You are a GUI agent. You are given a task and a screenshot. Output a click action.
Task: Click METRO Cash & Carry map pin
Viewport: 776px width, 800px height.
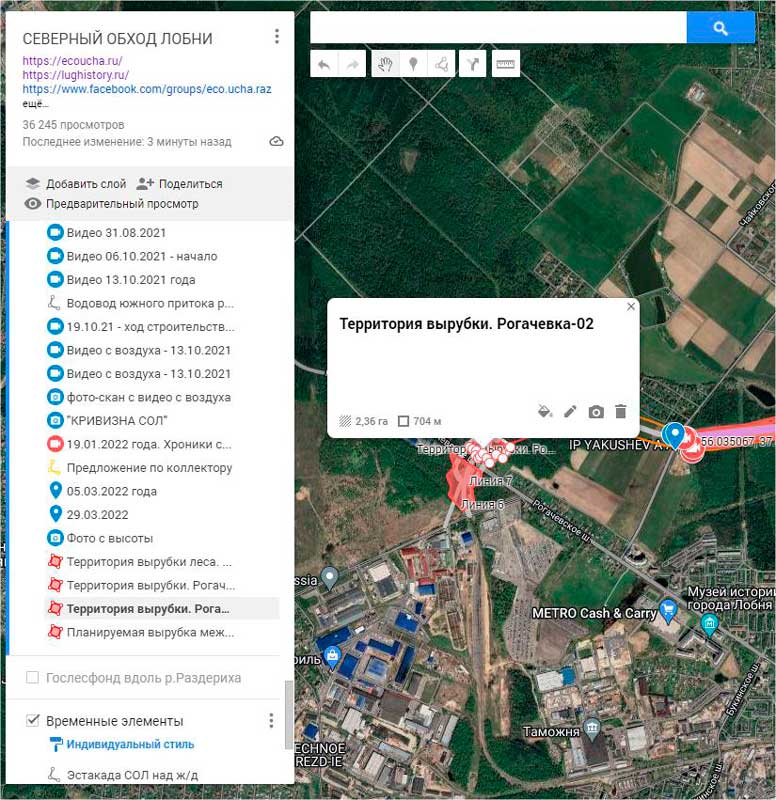coord(668,610)
